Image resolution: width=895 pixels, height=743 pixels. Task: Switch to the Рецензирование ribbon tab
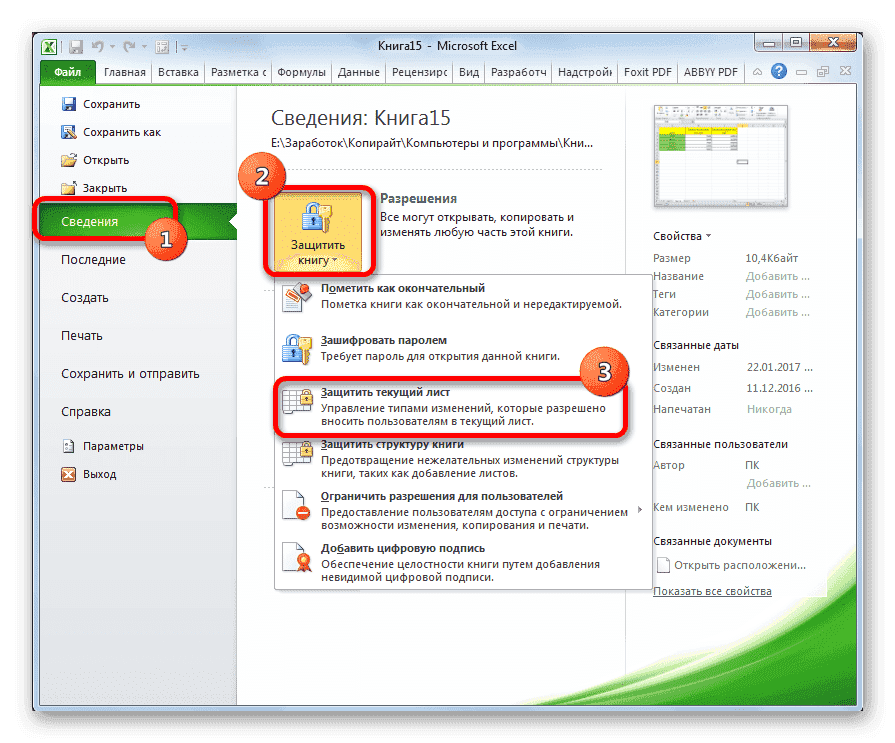420,71
